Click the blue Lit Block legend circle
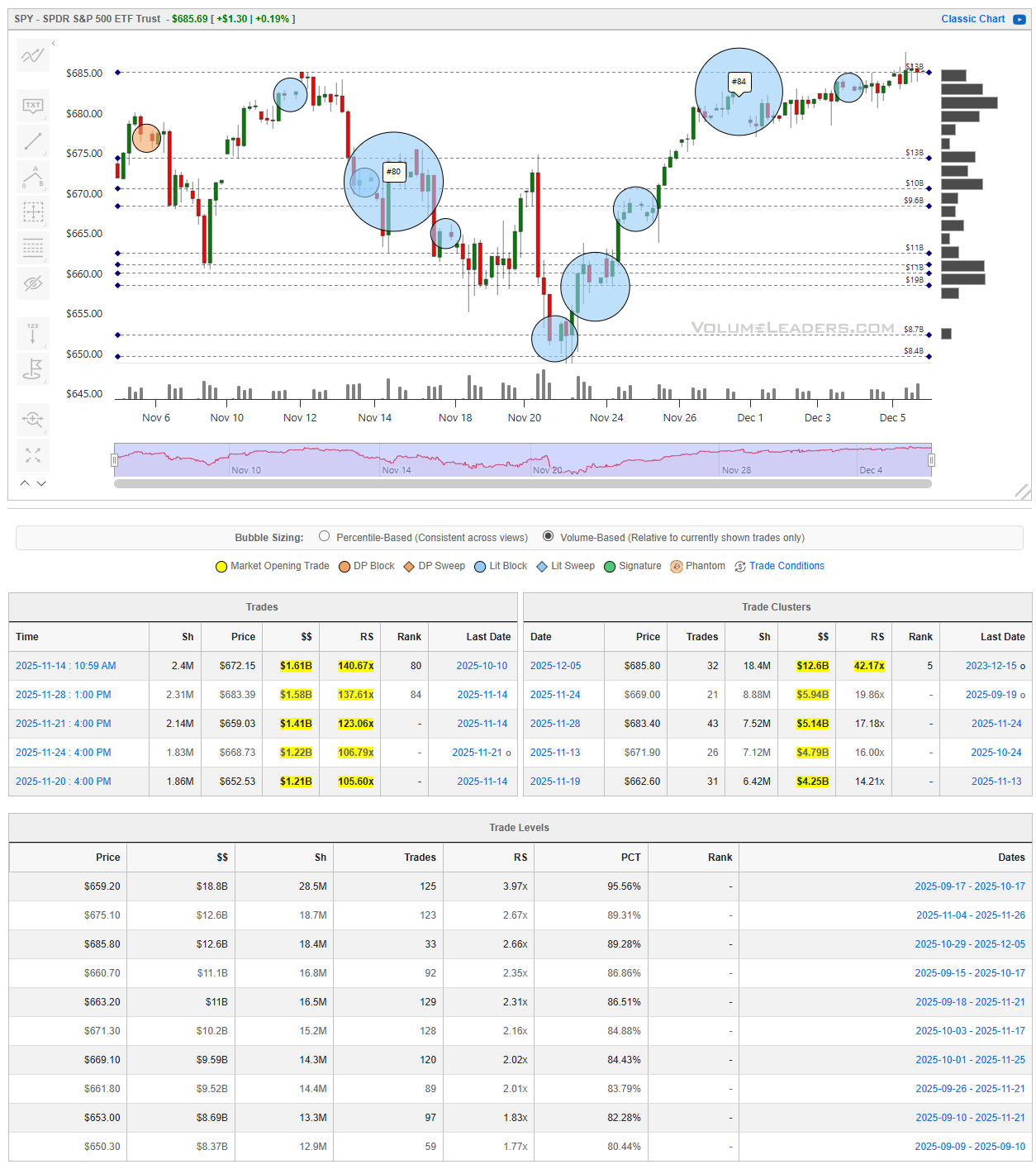1036x1169 pixels. [x=480, y=567]
